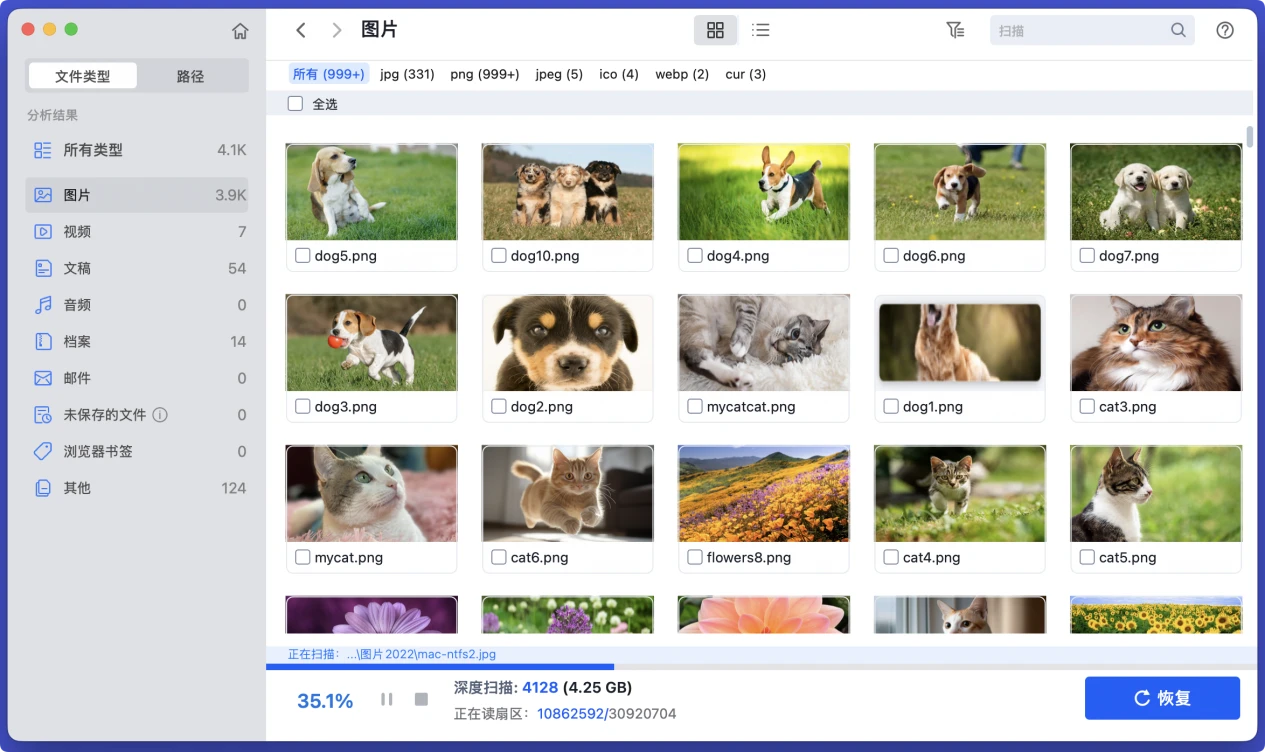Switch to grid view layout
The height and width of the screenshot is (752, 1265).
point(715,30)
